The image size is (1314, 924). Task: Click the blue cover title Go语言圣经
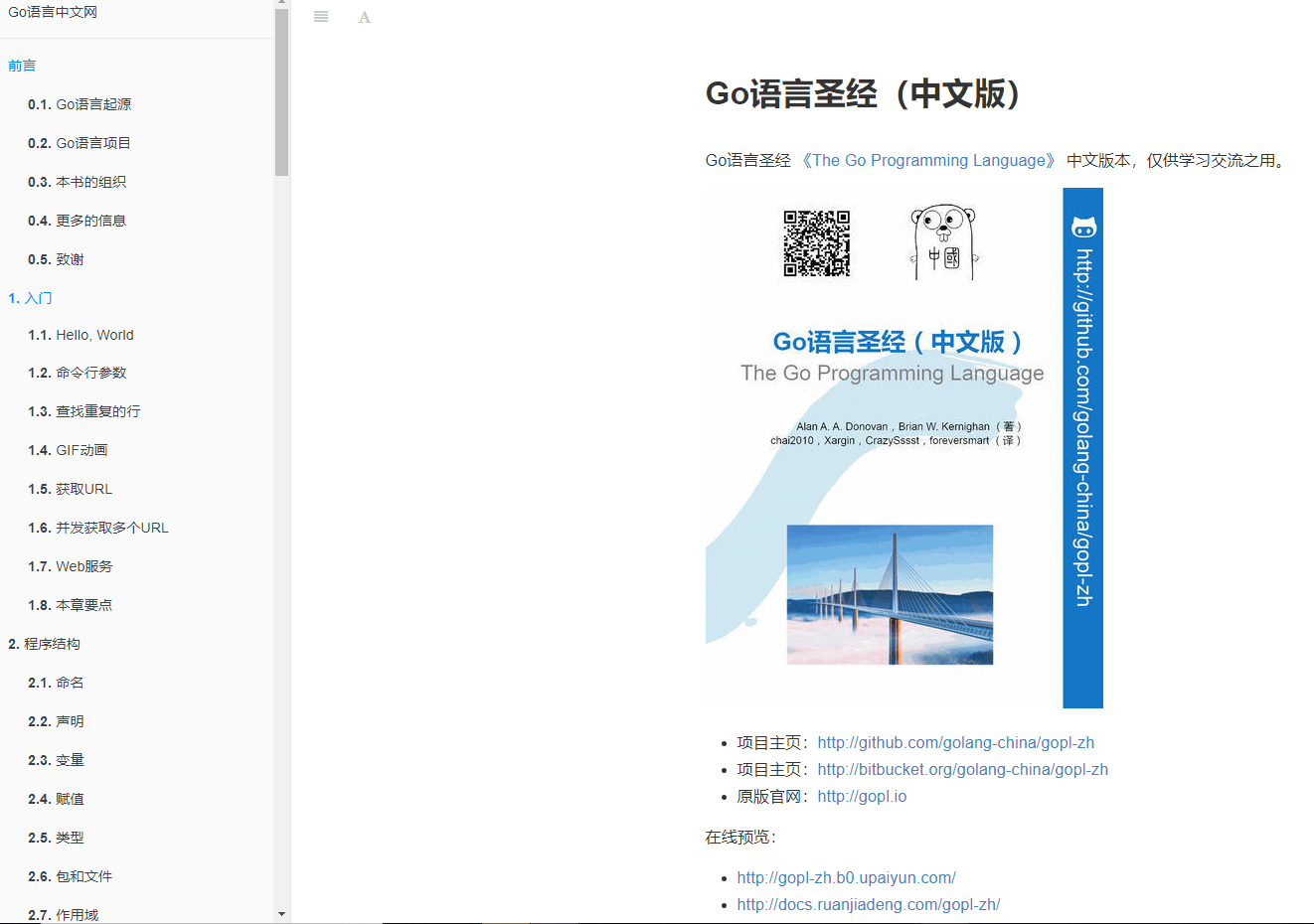[x=900, y=342]
